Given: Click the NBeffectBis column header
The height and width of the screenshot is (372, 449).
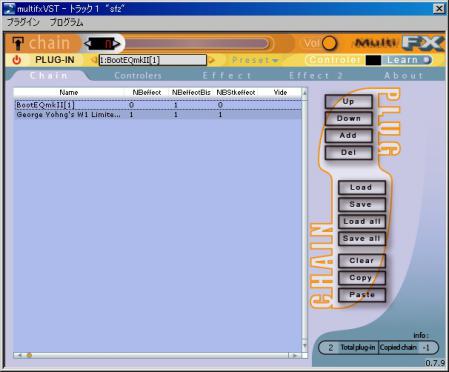Looking at the screenshot, I should click(191, 92).
